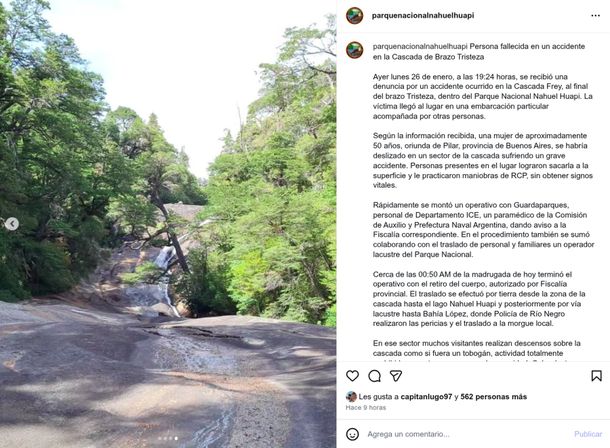Click the header profile avatar of parquenacionalnahuelhuapi

[x=354, y=16]
